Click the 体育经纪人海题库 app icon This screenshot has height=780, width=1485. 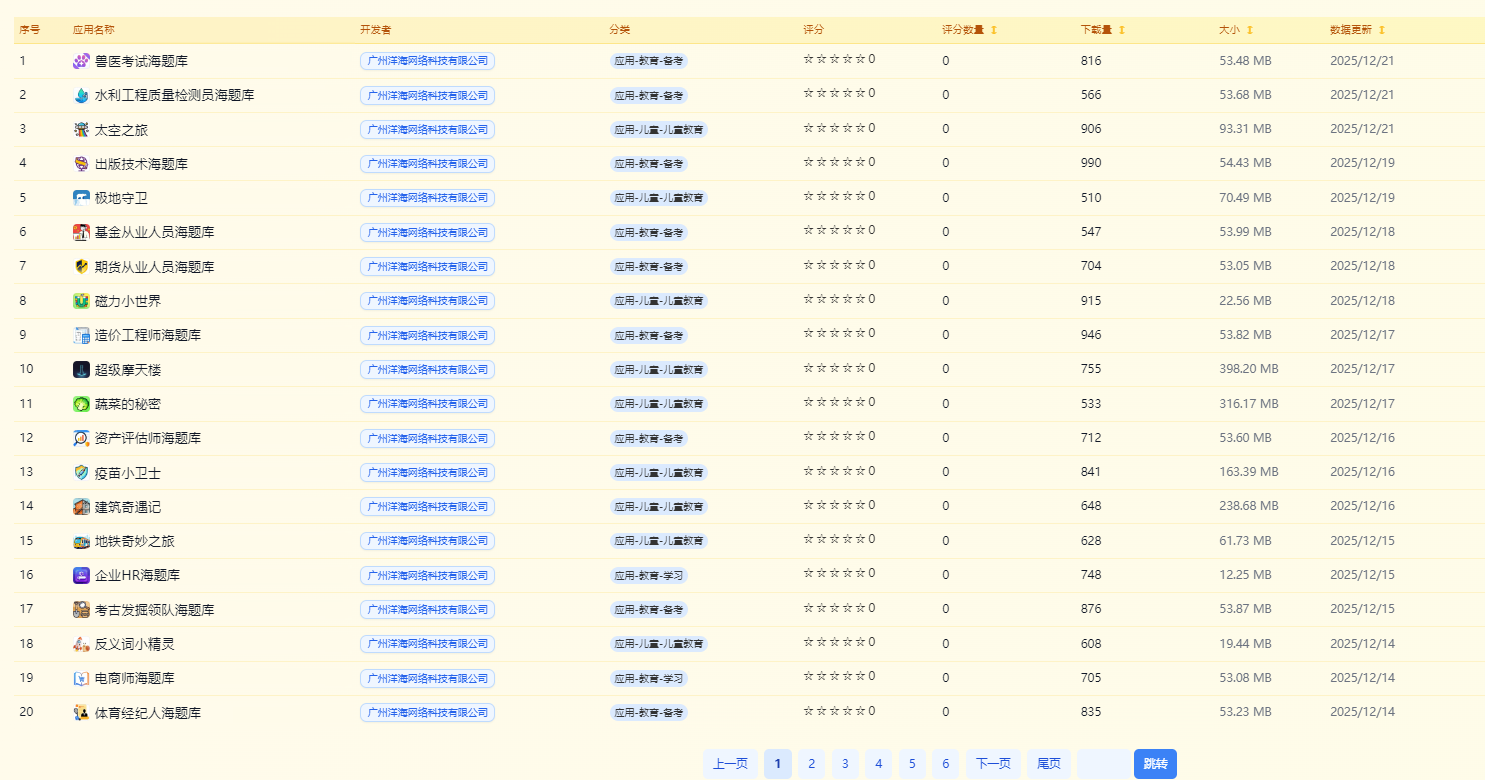[x=80, y=712]
